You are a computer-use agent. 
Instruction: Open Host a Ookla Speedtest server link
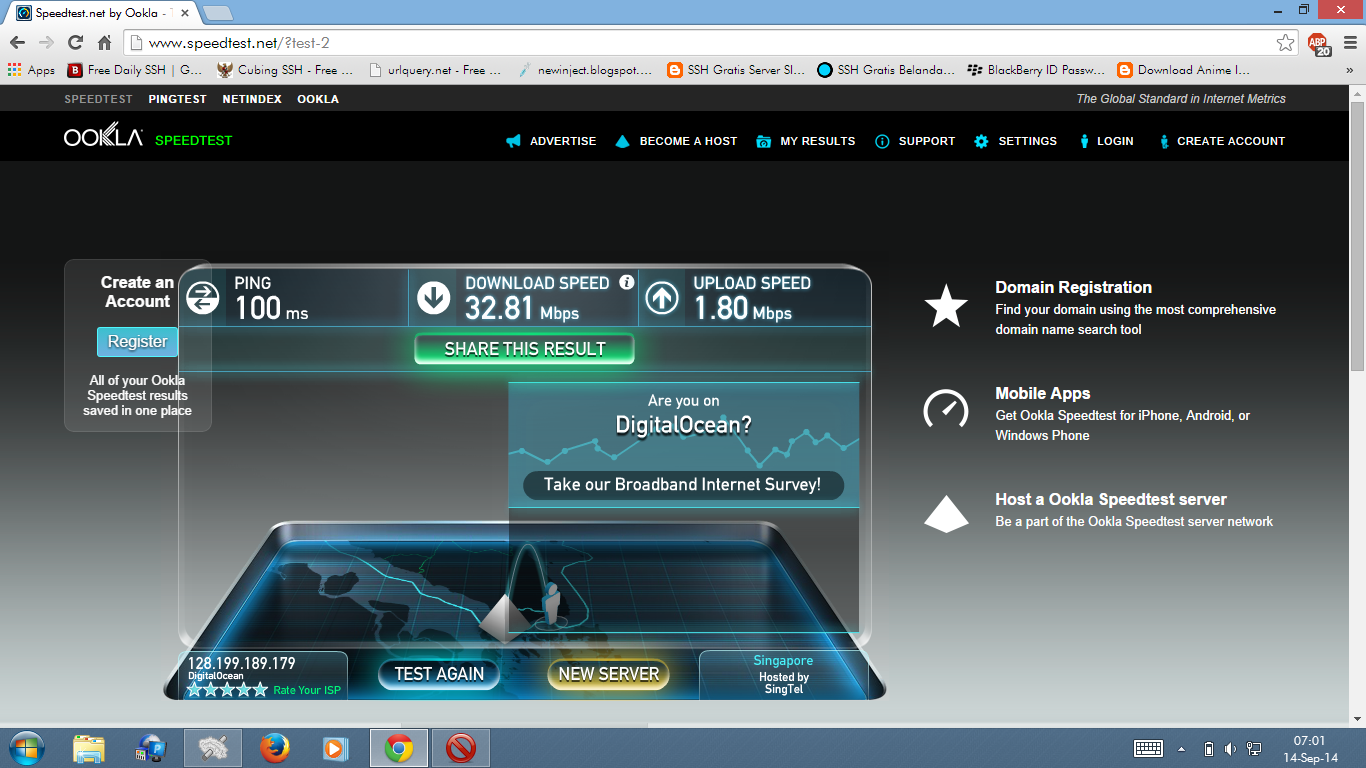coord(1111,499)
